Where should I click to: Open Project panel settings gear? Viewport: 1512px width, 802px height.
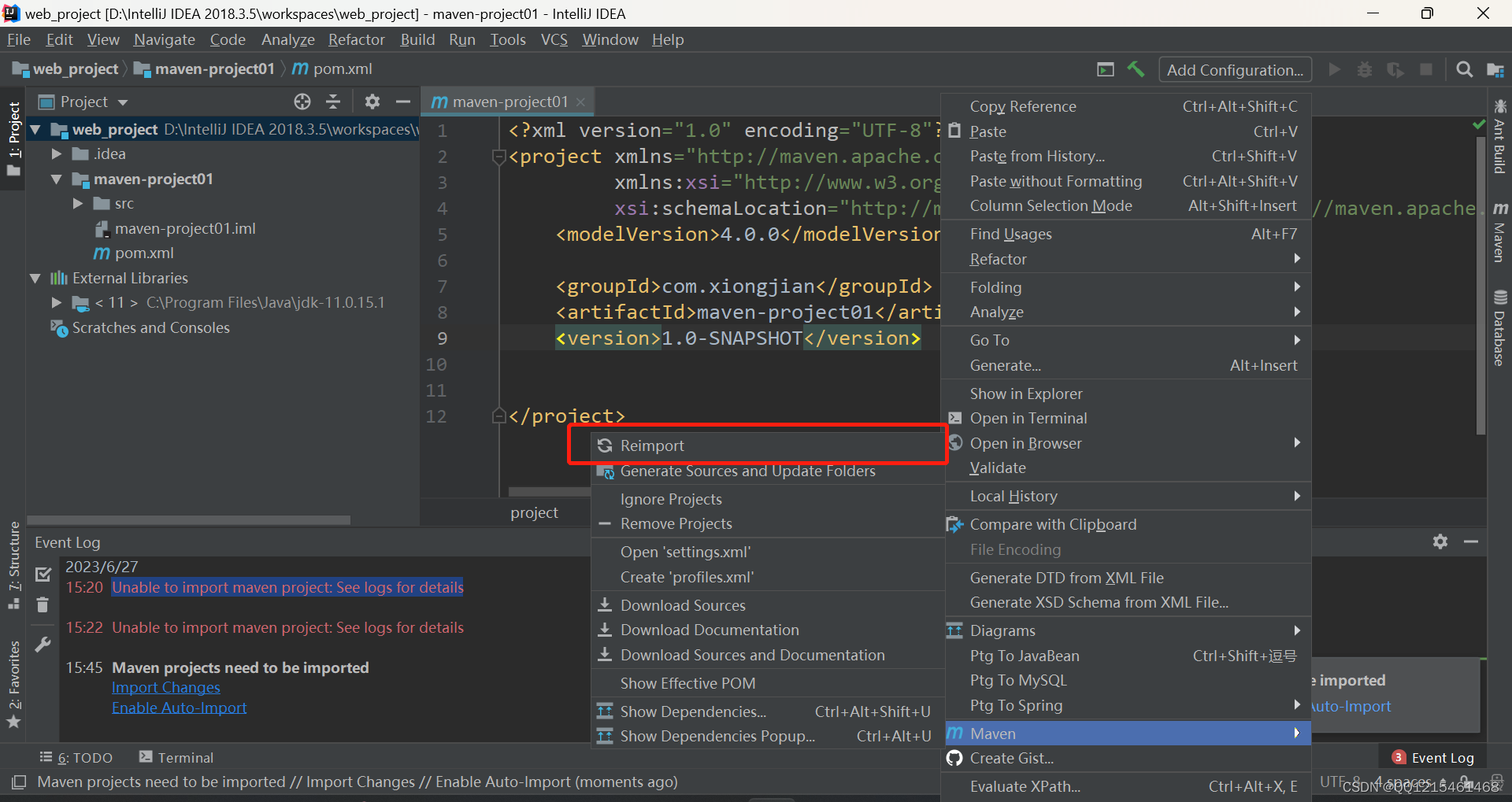pos(372,102)
